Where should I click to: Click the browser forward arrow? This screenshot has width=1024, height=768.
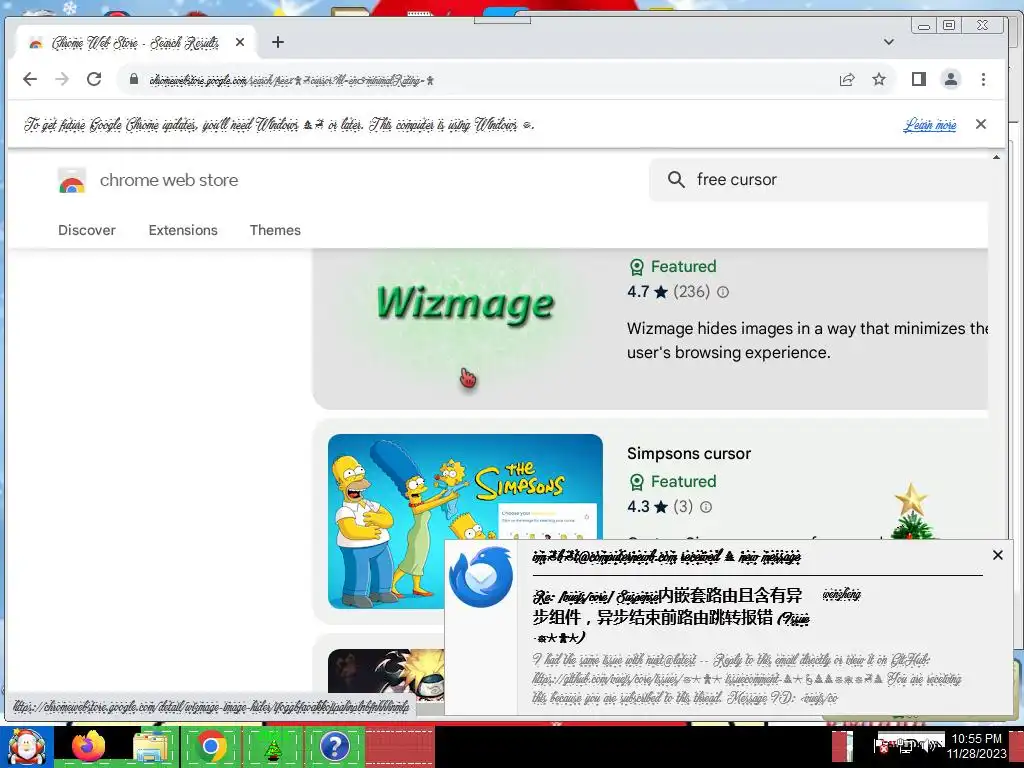click(x=62, y=80)
